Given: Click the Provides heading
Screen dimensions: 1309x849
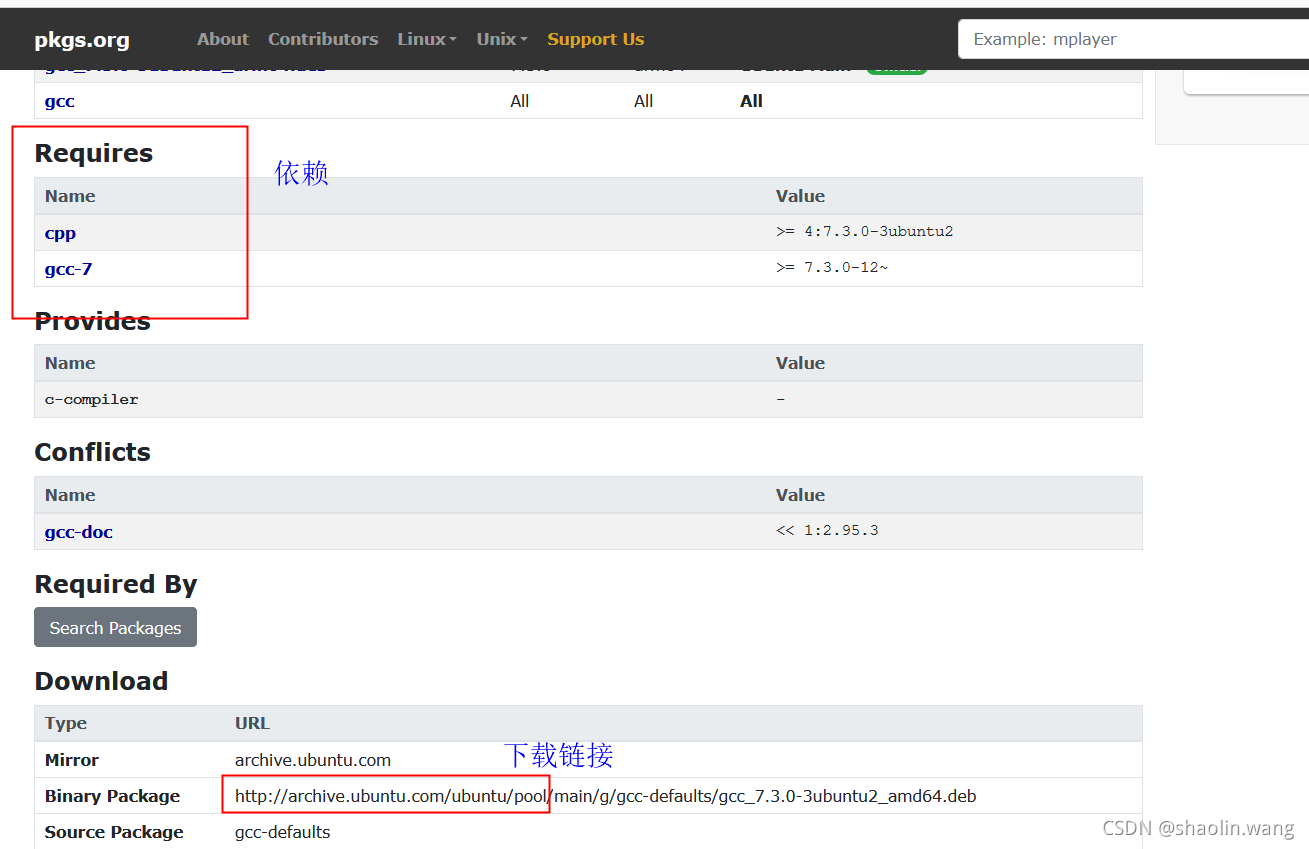Looking at the screenshot, I should [93, 321].
